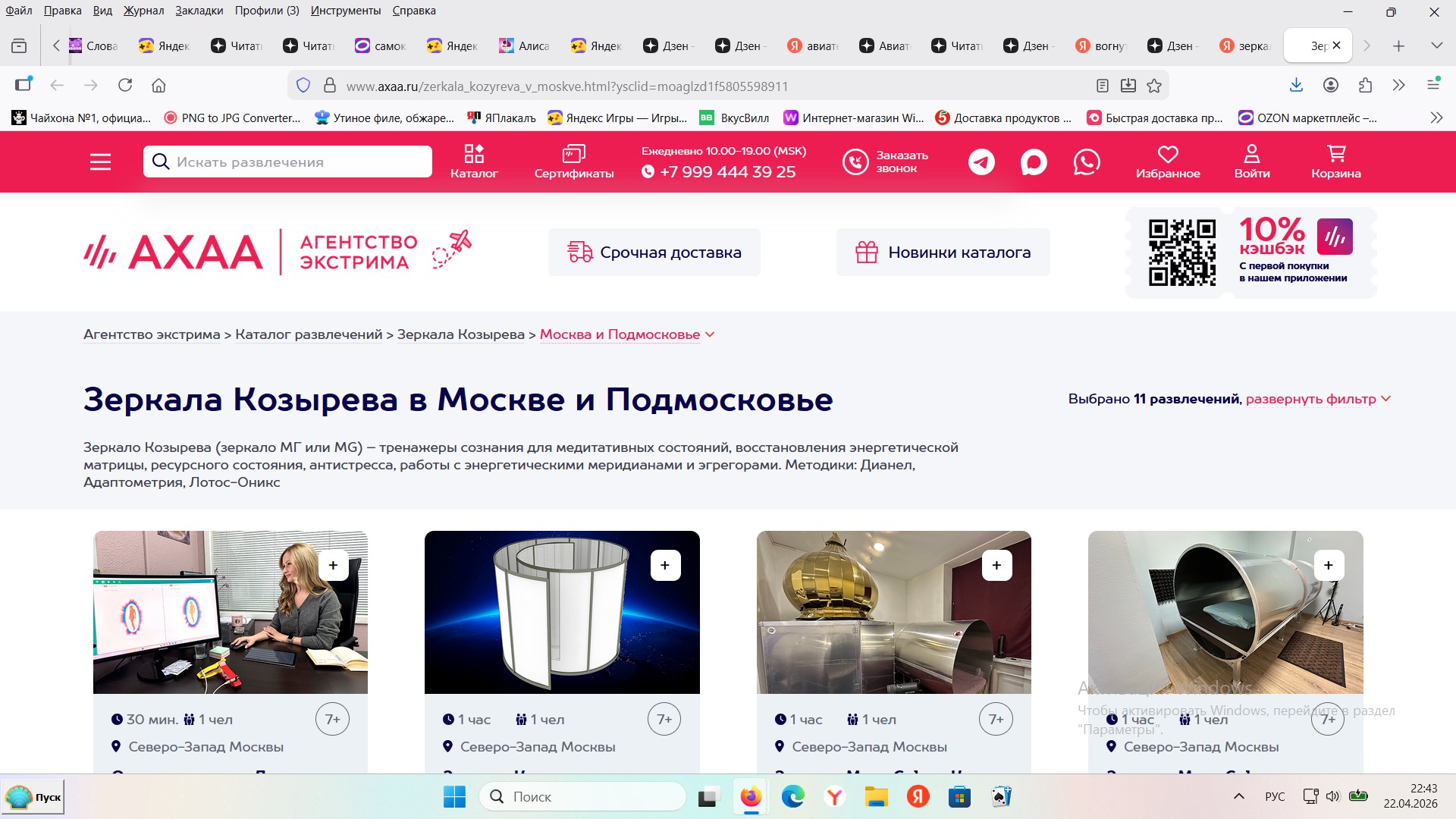Open the hamburger menu on AXAA header
1456x819 pixels.
tap(100, 162)
